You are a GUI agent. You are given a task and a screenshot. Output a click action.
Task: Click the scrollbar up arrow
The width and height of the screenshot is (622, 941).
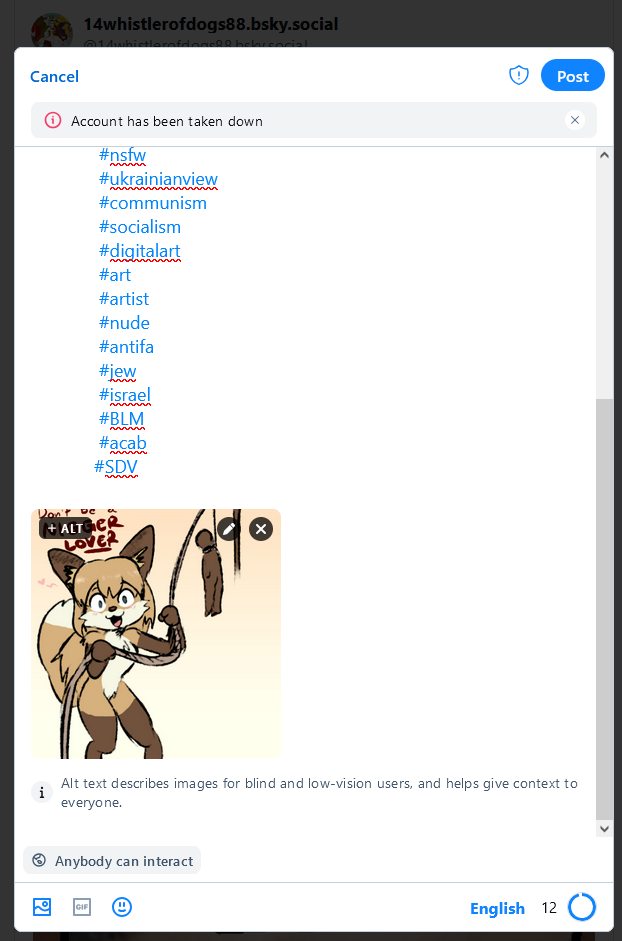[x=604, y=155]
